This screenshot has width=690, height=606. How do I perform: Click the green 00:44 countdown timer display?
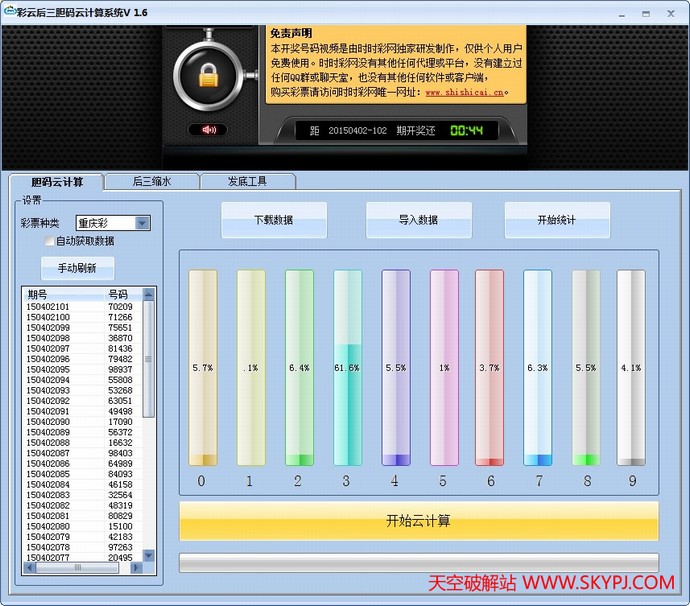(466, 131)
